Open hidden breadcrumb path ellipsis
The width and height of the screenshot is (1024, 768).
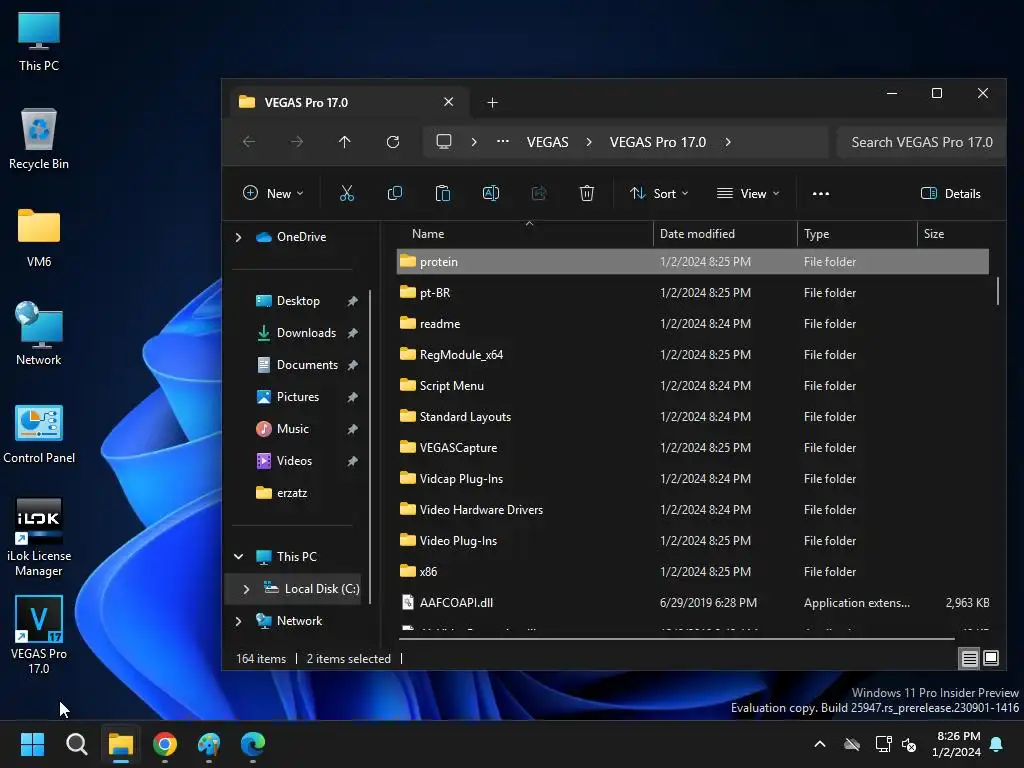pyautogui.click(x=503, y=142)
